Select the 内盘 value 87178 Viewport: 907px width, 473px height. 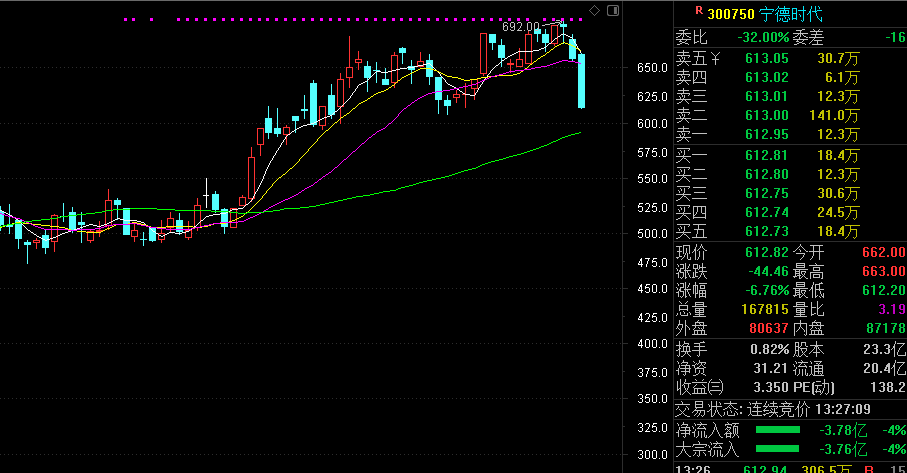pos(885,328)
